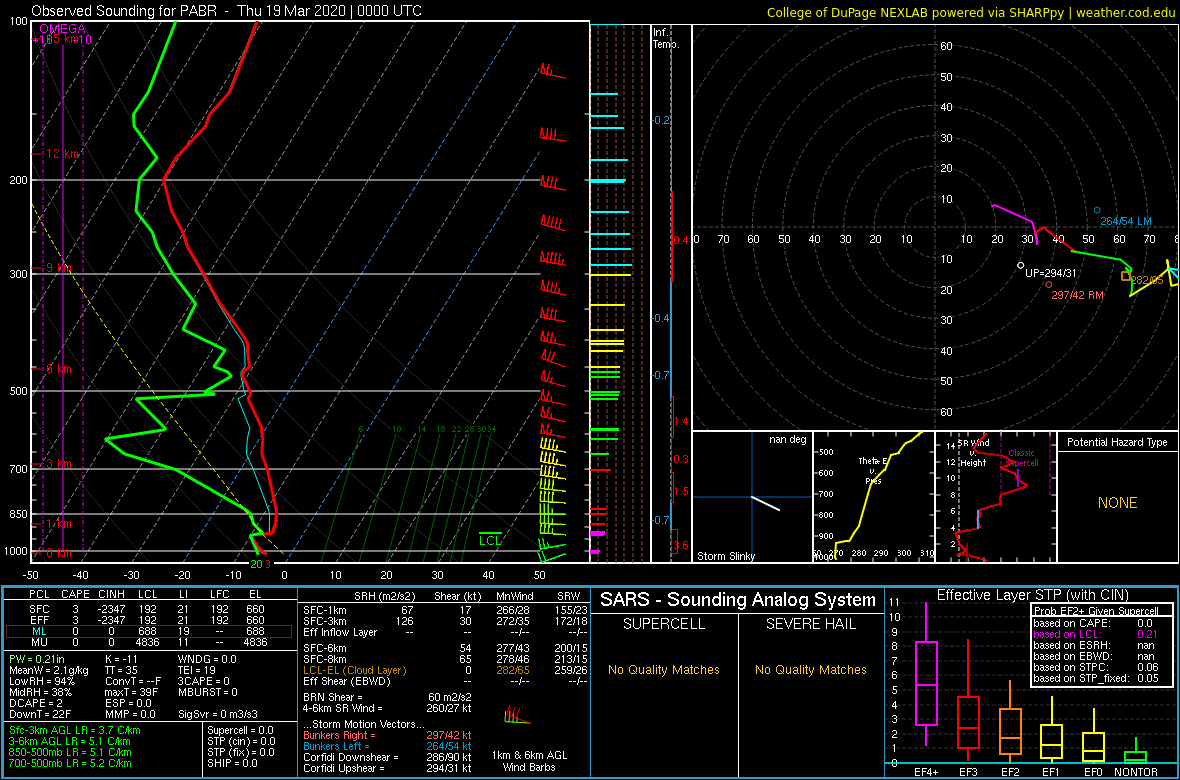The width and height of the screenshot is (1180, 780).
Task: Click the 'Prob EF2+ Given Supercell' heading
Action: (1095, 611)
